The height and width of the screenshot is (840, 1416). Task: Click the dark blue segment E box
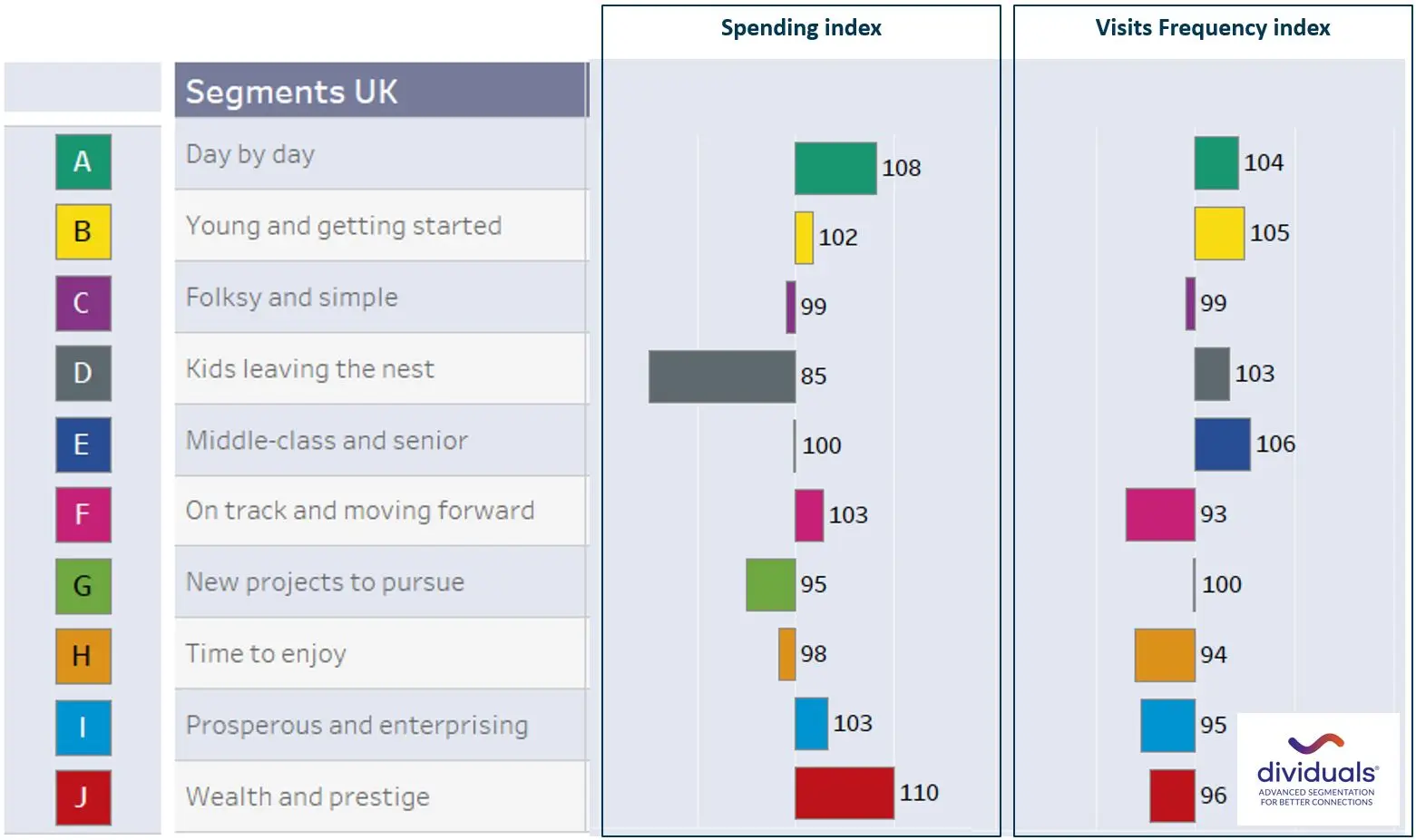pos(83,444)
